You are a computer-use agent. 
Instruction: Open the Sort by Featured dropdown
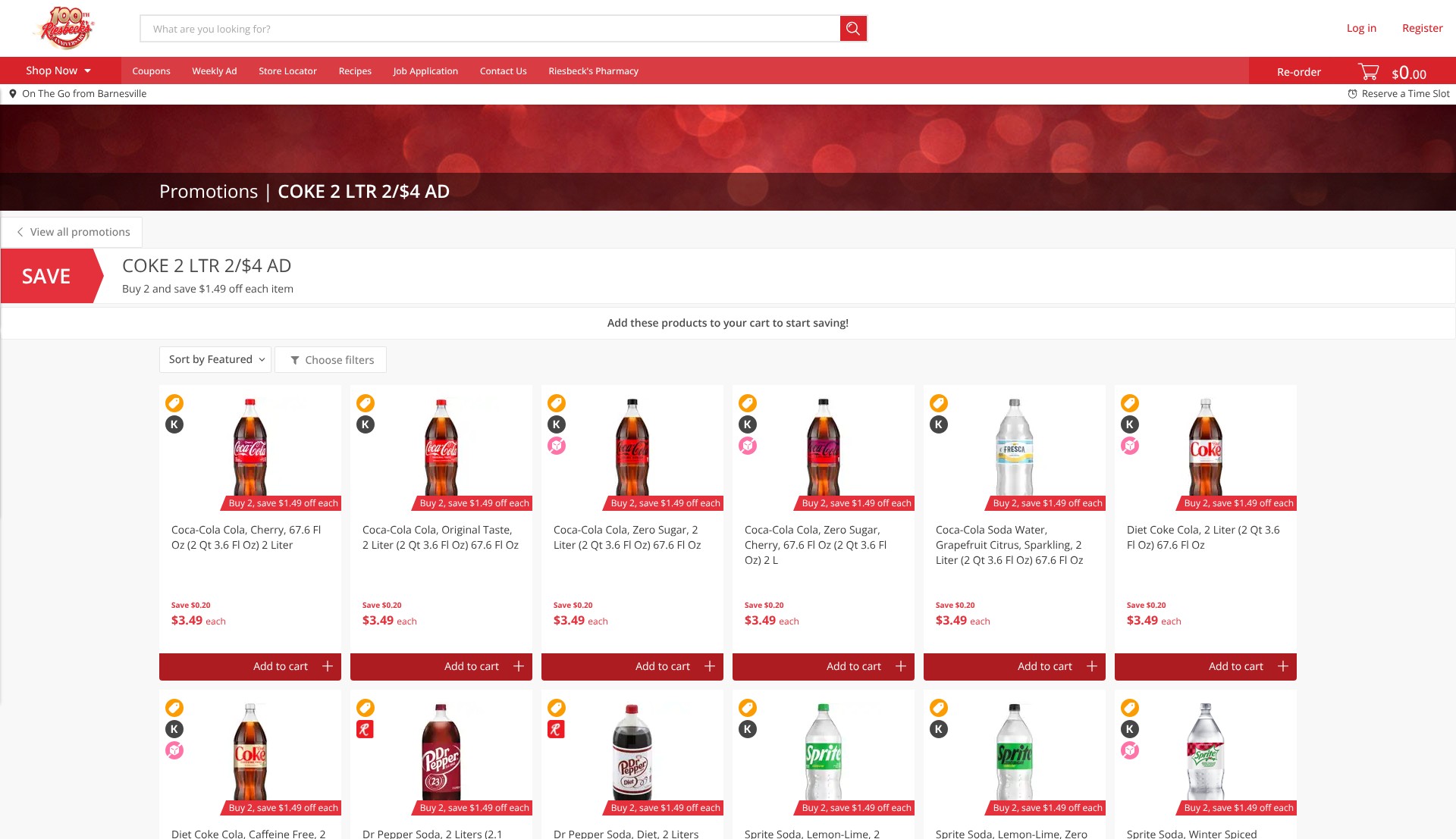click(216, 359)
